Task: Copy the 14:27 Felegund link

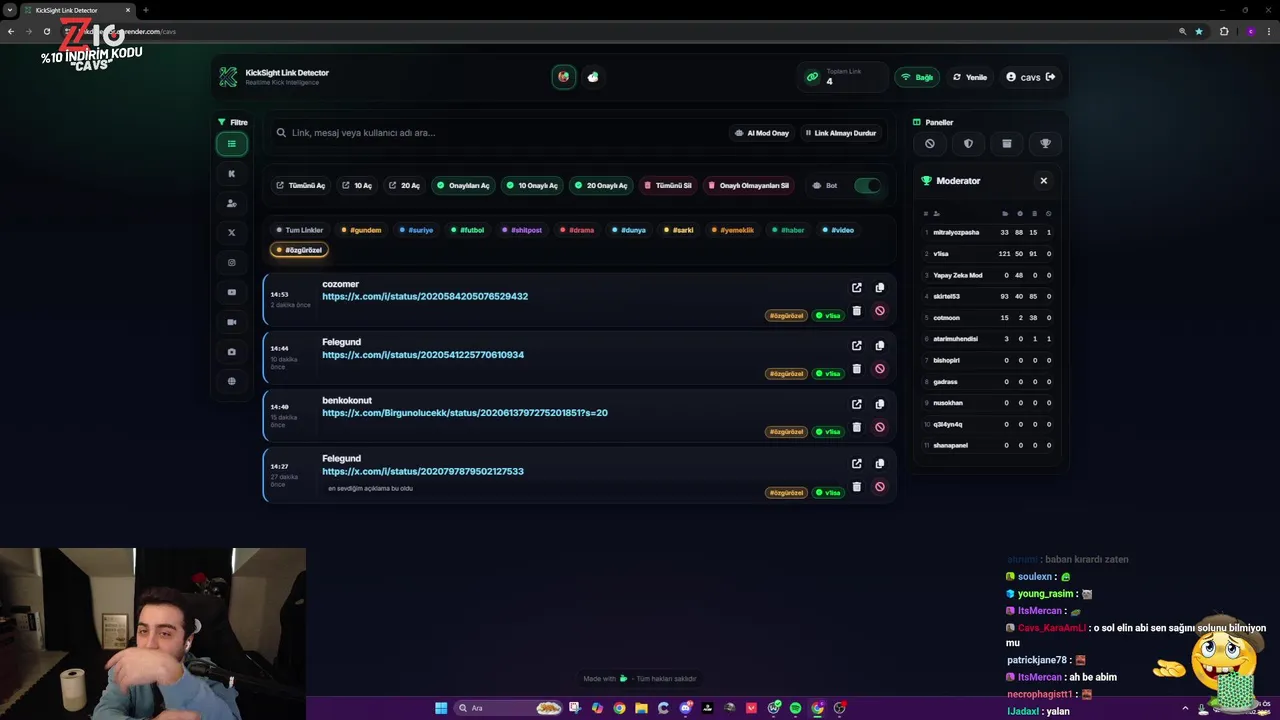Action: click(880, 464)
